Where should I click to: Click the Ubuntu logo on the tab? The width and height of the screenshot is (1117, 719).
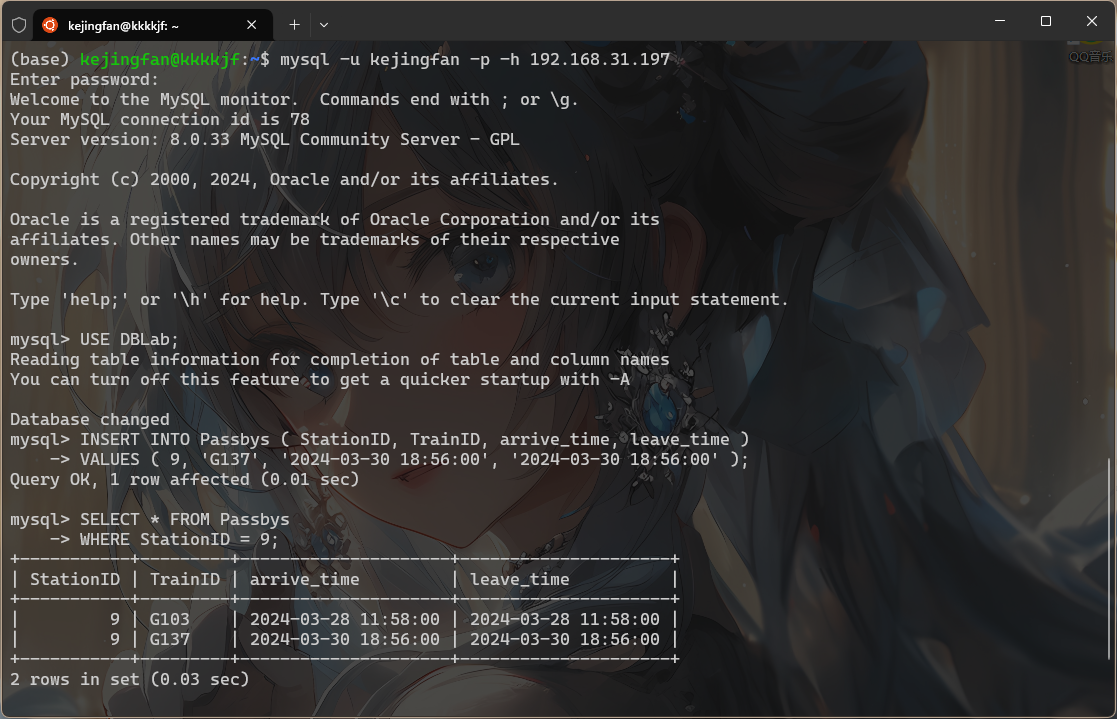(50, 25)
